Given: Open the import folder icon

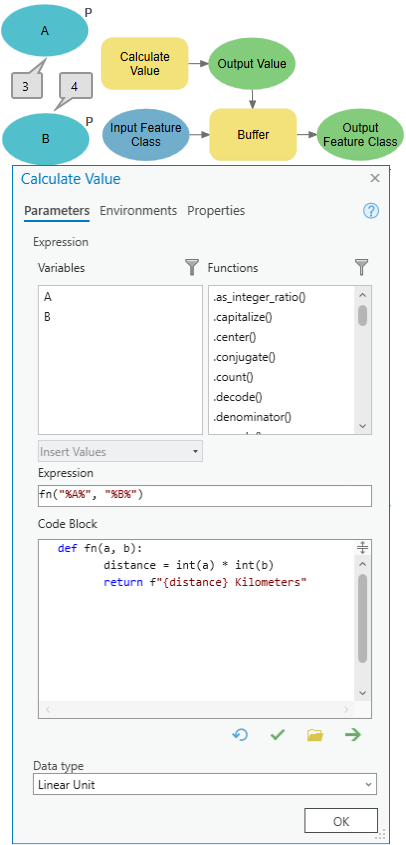Looking at the screenshot, I should tap(315, 735).
